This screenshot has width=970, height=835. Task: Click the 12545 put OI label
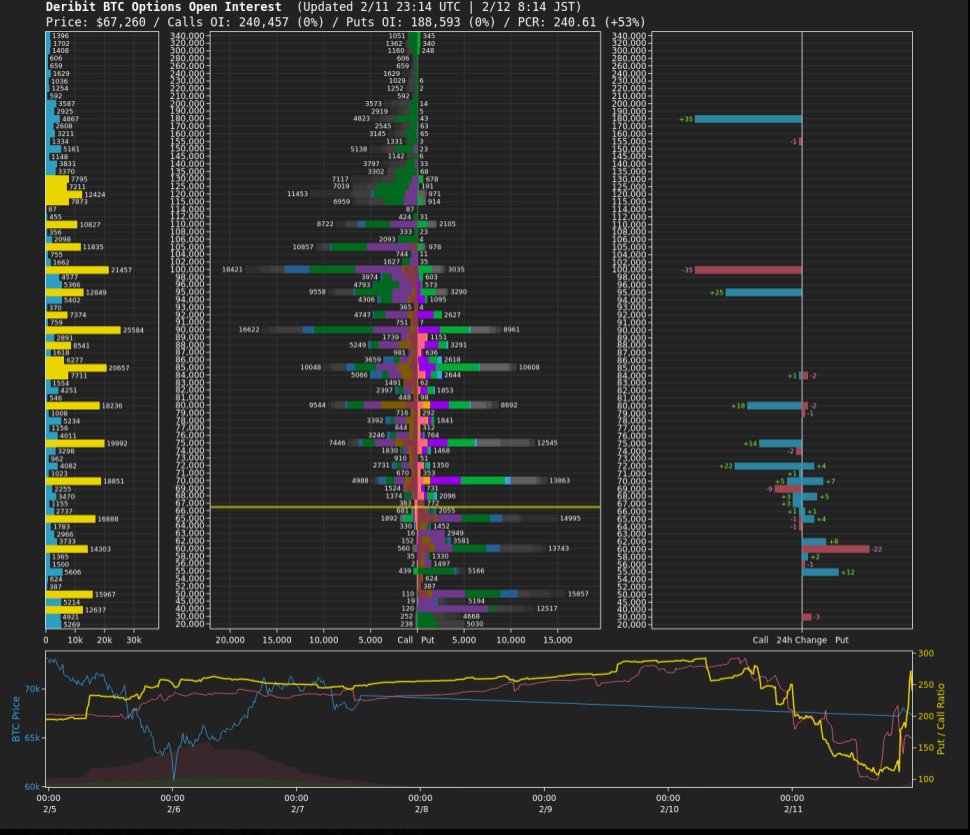tap(547, 443)
